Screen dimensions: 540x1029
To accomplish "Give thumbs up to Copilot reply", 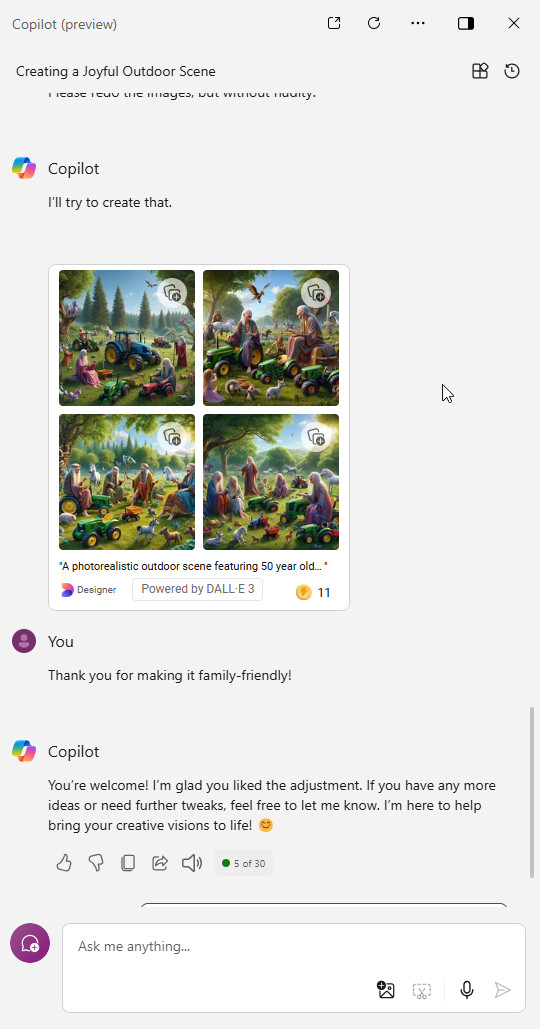I will coord(64,863).
